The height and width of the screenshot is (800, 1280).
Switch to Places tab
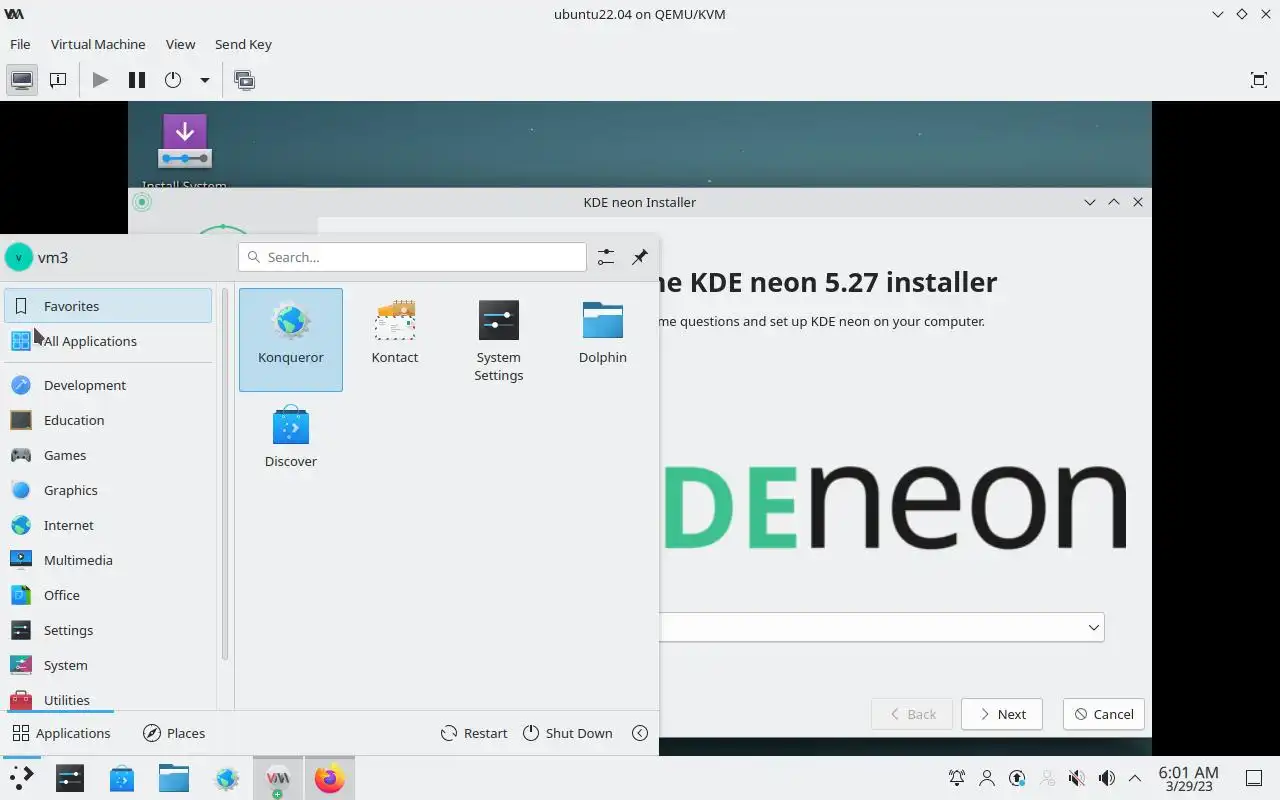(x=174, y=733)
